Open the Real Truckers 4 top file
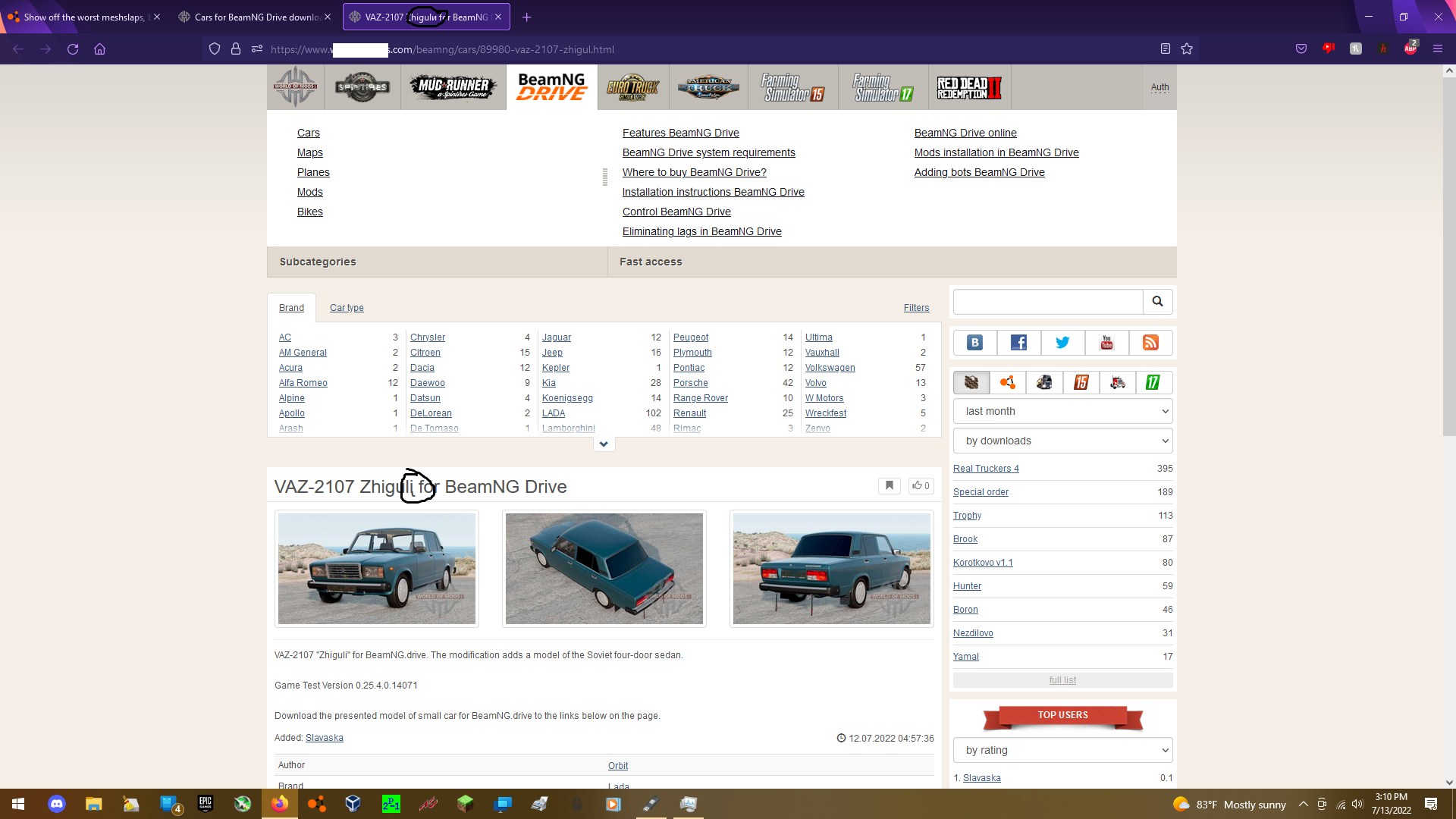This screenshot has width=1456, height=819. [986, 469]
